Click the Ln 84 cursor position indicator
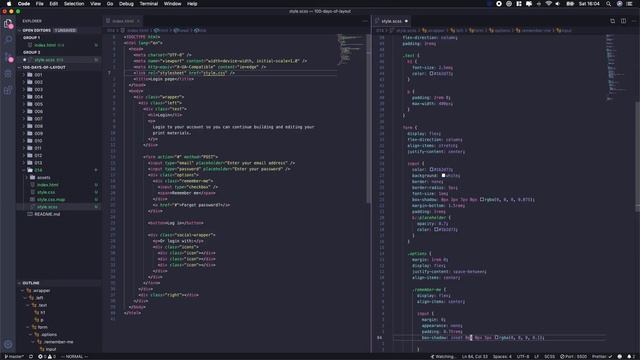 tap(475, 357)
